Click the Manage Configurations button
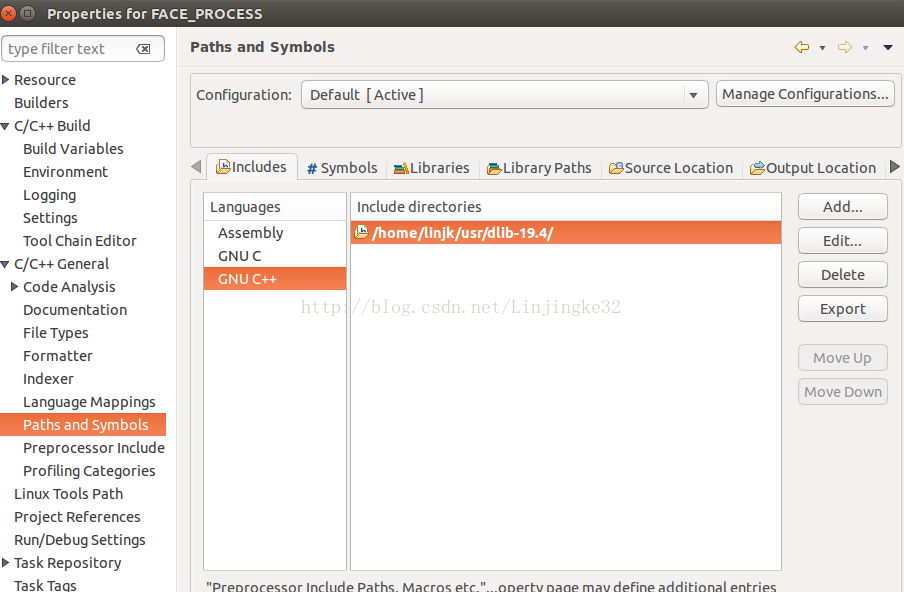Screen dimensions: 904x592 pos(805,94)
